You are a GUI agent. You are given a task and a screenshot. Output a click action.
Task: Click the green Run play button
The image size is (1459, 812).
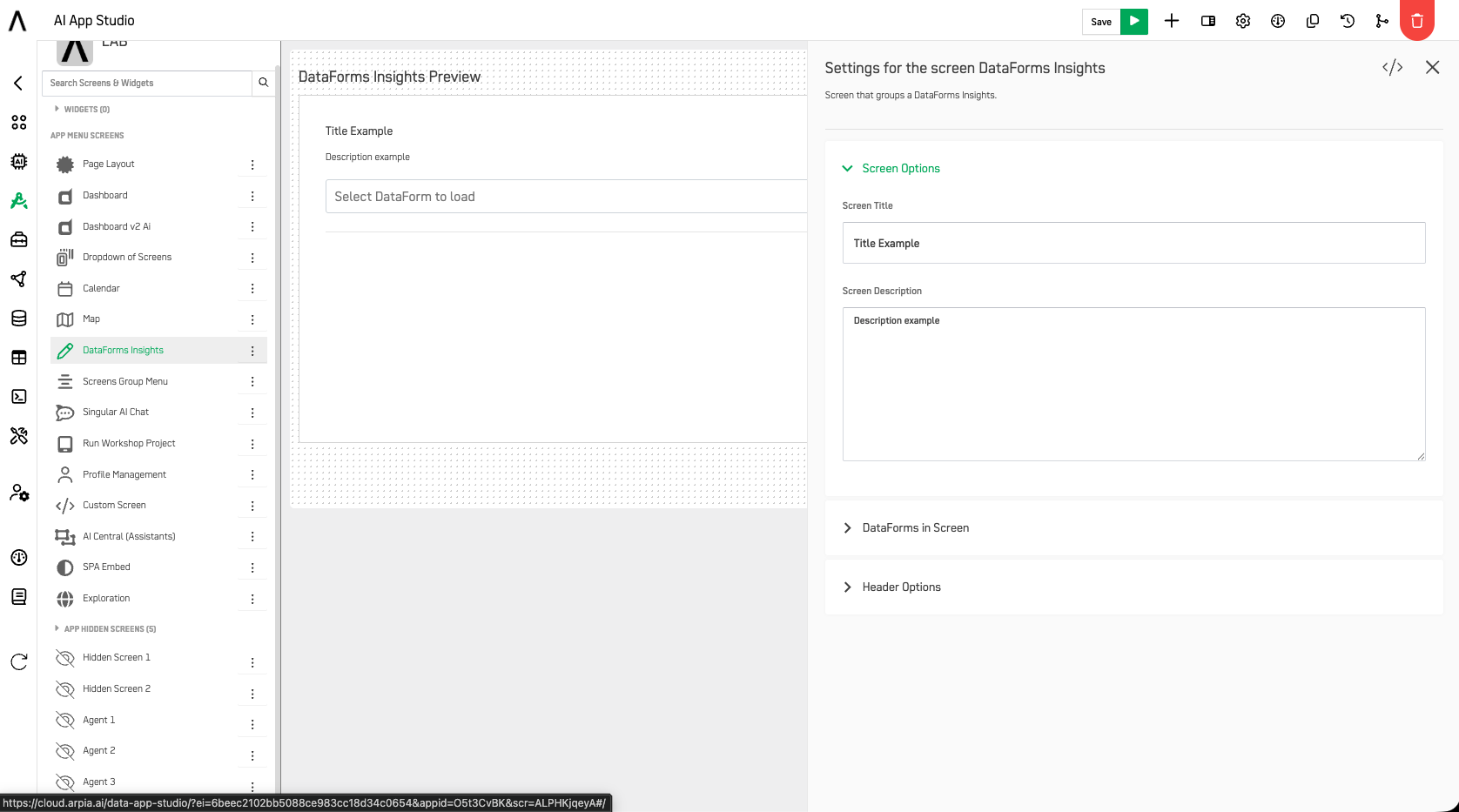pyautogui.click(x=1134, y=22)
